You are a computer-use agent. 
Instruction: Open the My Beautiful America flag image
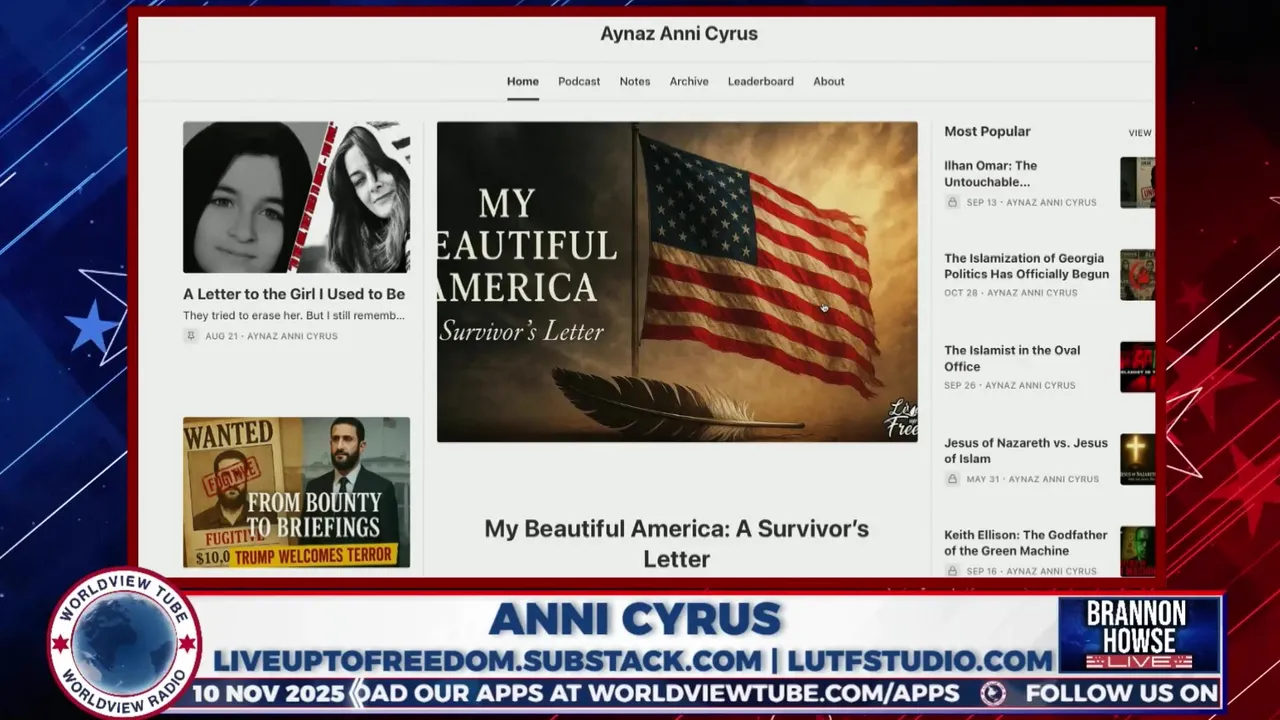(677, 282)
